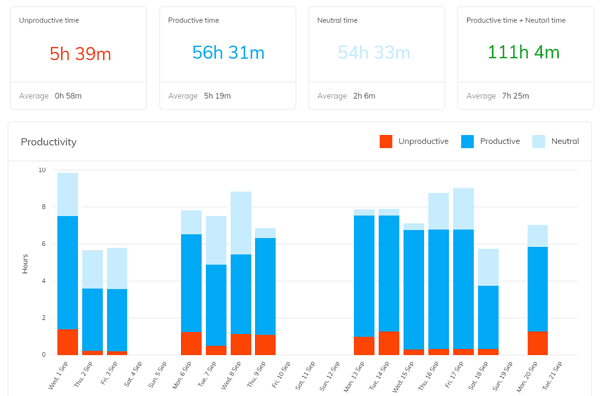Click the average 0h 58m value
The image size is (600, 396).
pos(68,96)
